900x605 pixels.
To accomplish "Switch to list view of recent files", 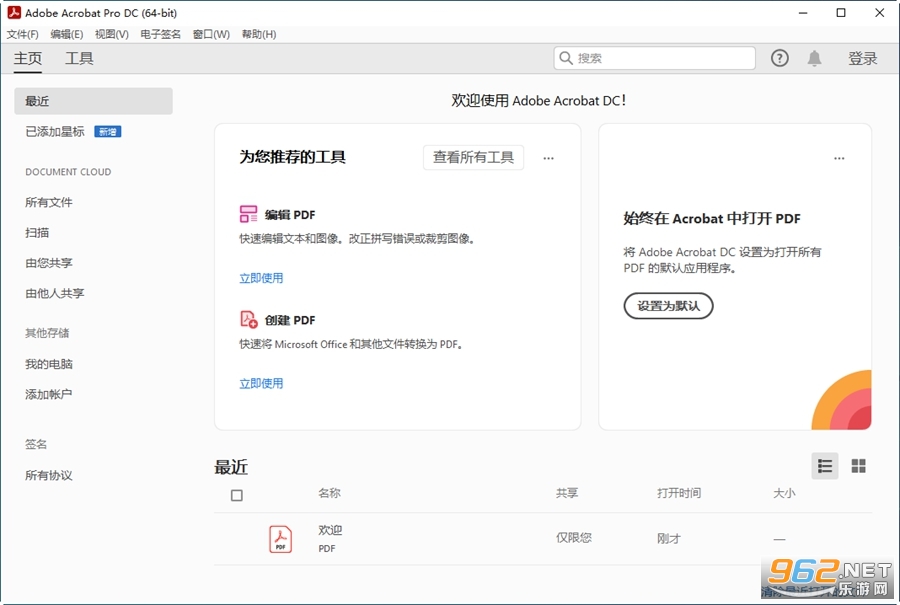I will click(x=825, y=466).
